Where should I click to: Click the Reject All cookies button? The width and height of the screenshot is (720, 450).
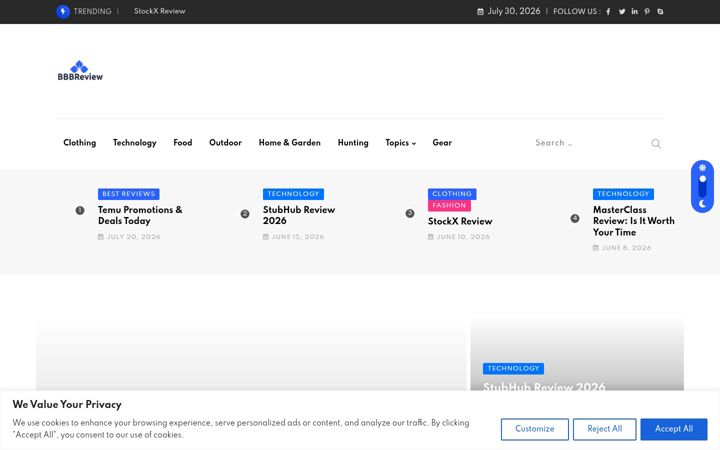tap(604, 429)
